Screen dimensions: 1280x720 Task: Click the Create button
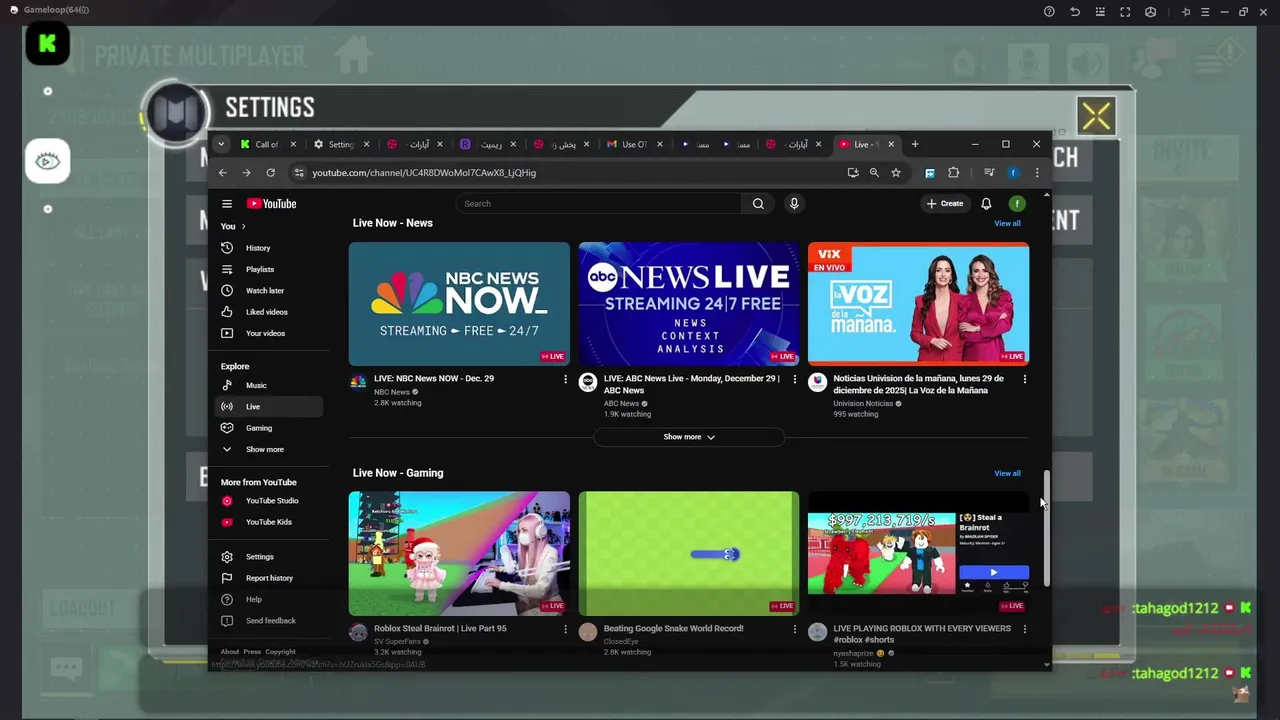pos(945,204)
